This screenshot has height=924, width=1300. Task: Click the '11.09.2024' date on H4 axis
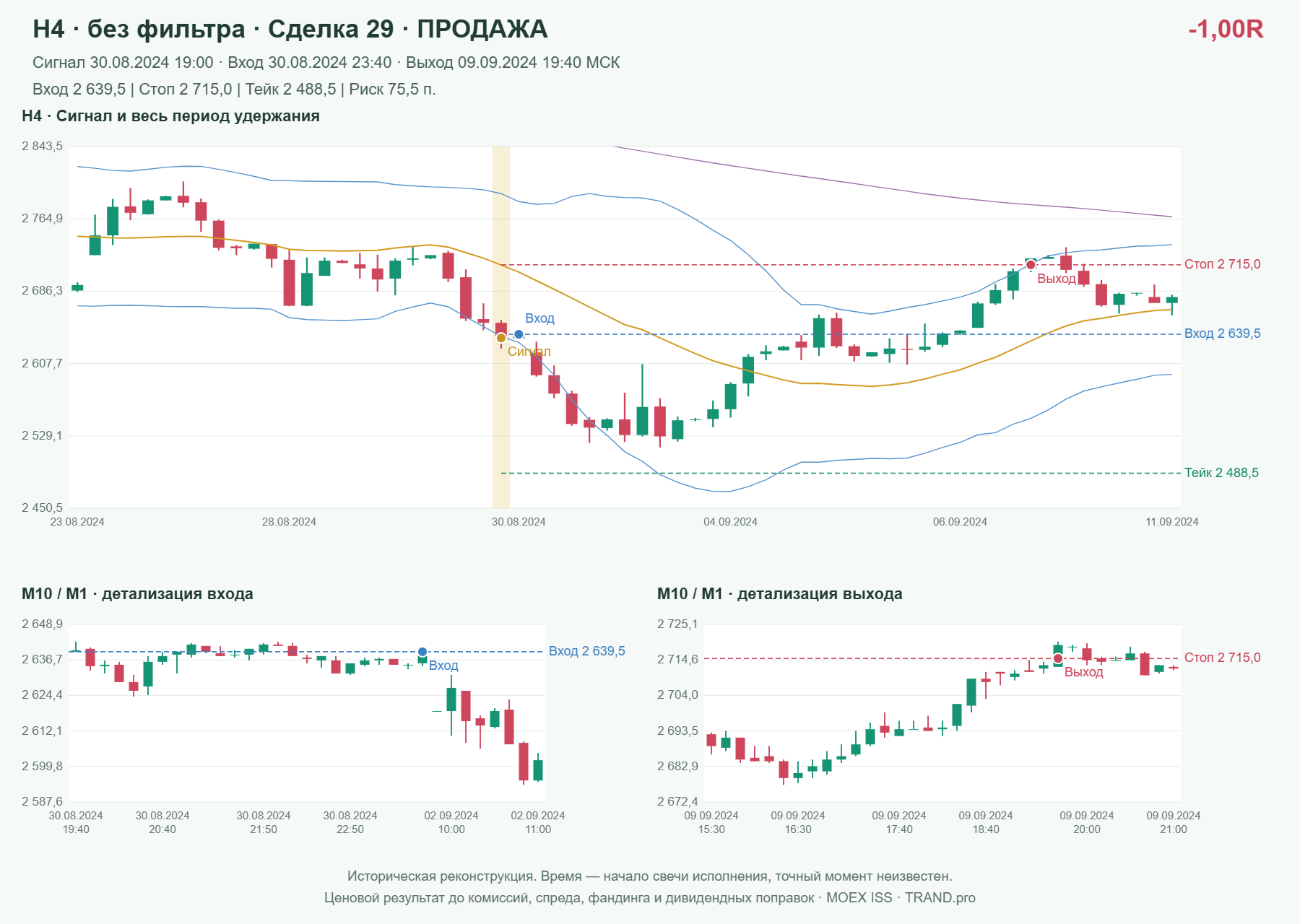[1172, 522]
